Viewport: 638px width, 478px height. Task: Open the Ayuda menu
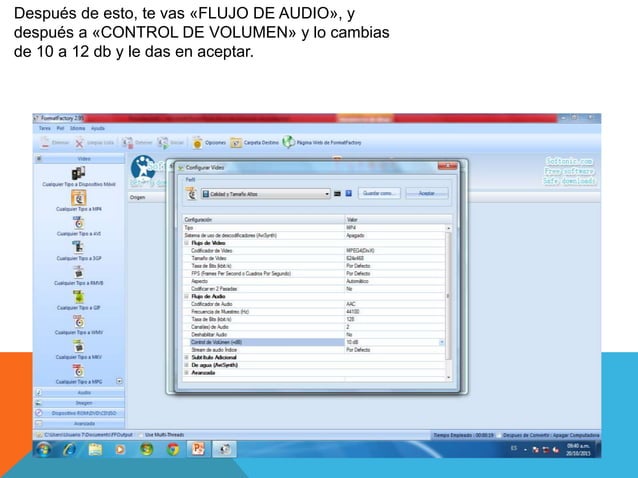click(x=98, y=129)
